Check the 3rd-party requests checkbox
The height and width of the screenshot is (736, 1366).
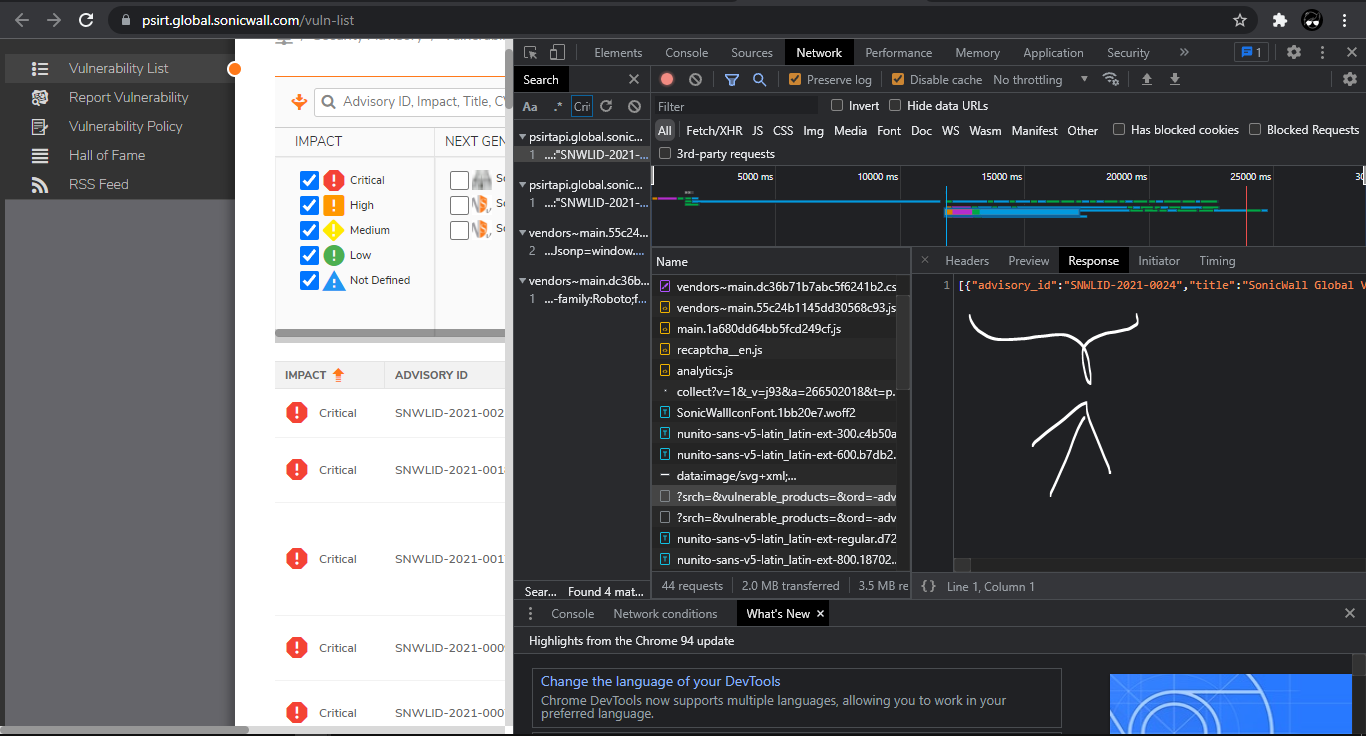click(665, 153)
